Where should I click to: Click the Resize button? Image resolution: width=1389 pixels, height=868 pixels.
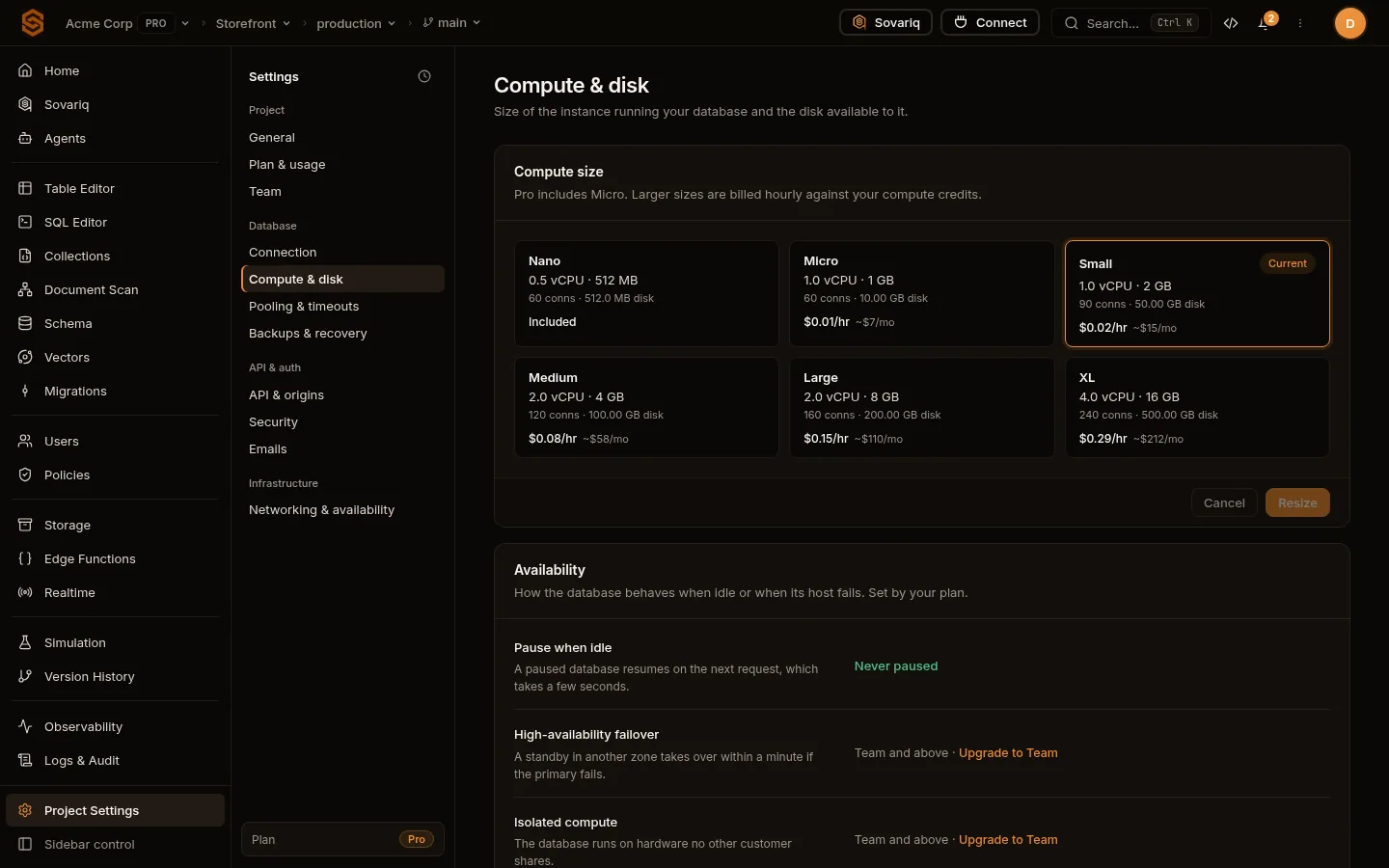click(1297, 502)
